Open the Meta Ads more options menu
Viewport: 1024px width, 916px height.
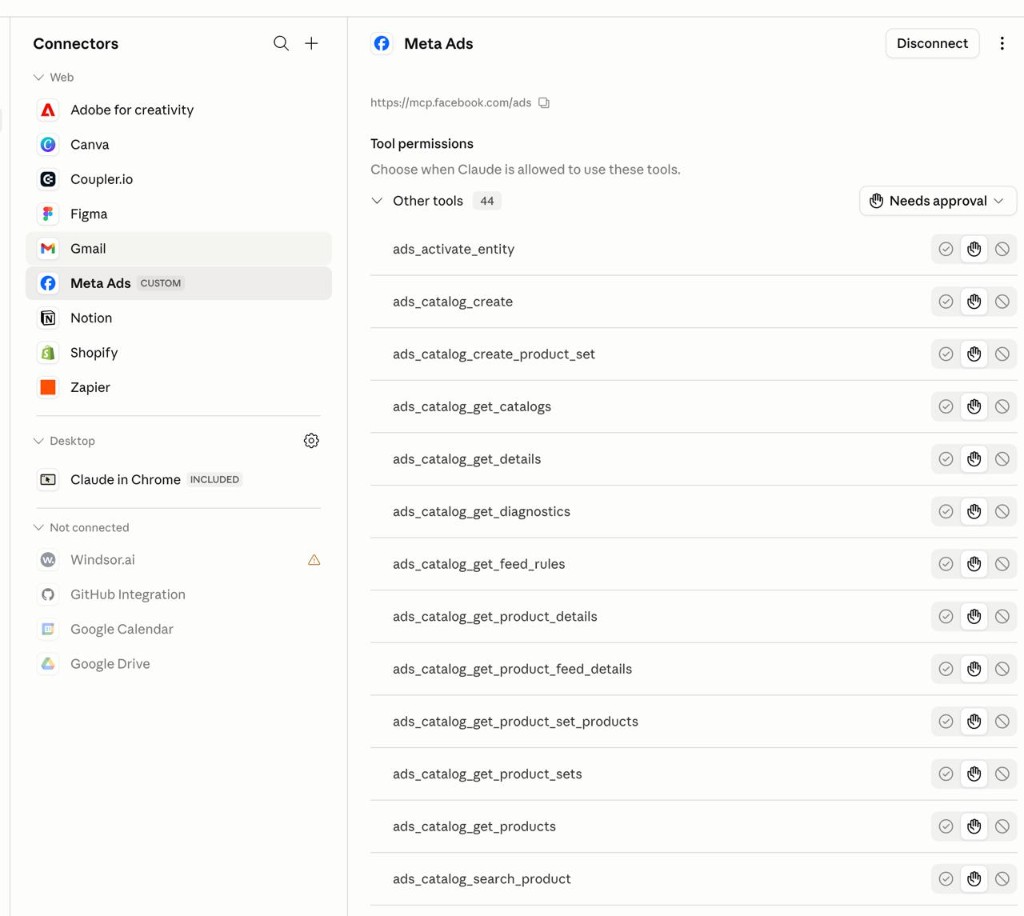click(1002, 43)
